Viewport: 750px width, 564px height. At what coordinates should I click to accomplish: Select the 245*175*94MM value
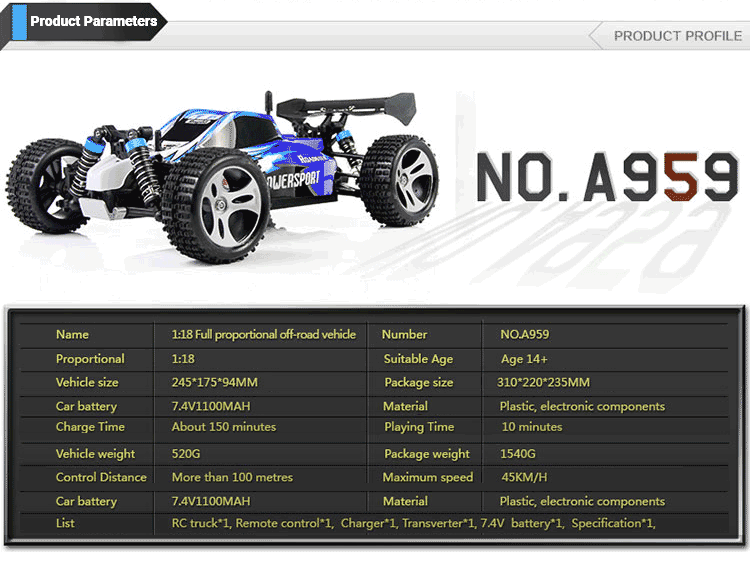(x=214, y=382)
